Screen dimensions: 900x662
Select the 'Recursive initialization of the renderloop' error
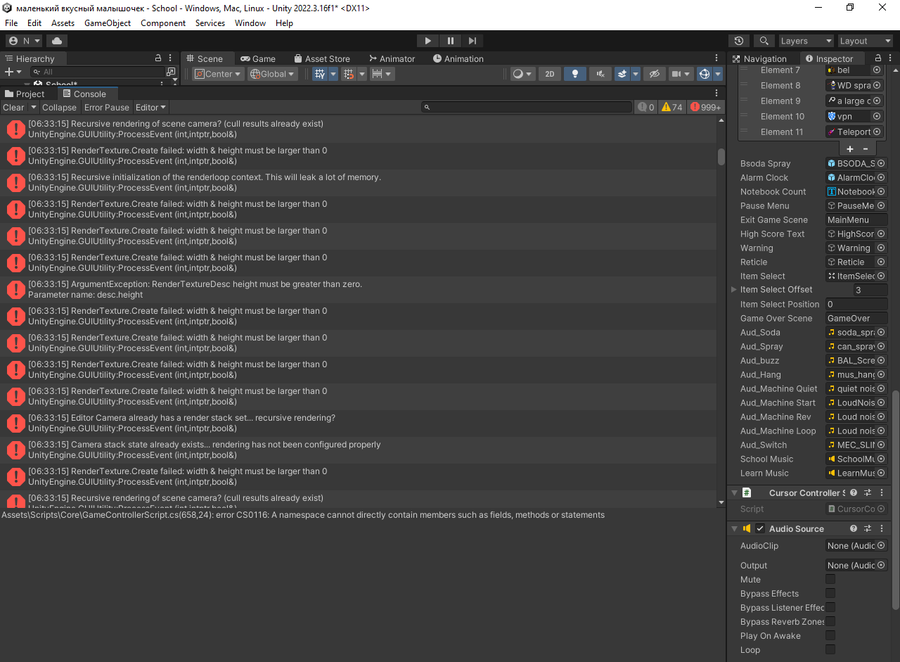click(358, 183)
